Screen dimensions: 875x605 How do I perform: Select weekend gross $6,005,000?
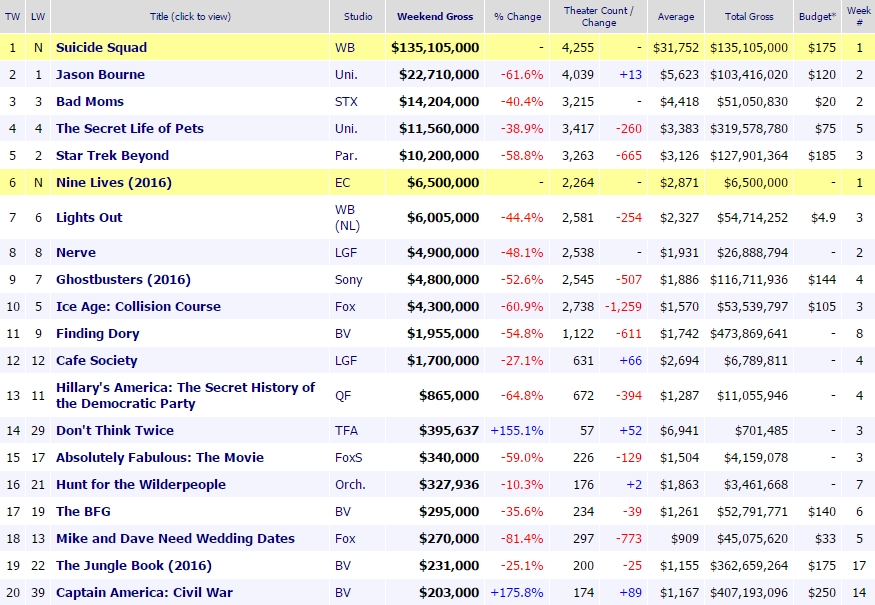click(x=443, y=217)
